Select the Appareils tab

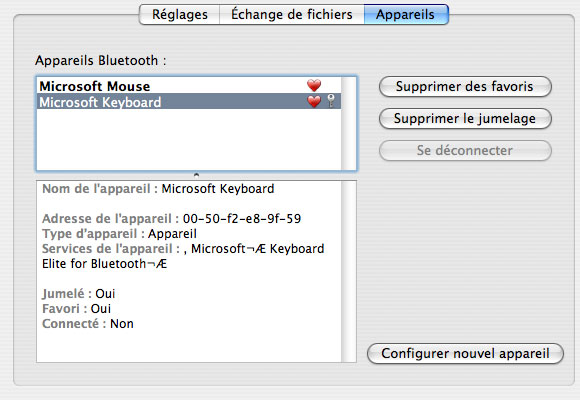(406, 14)
